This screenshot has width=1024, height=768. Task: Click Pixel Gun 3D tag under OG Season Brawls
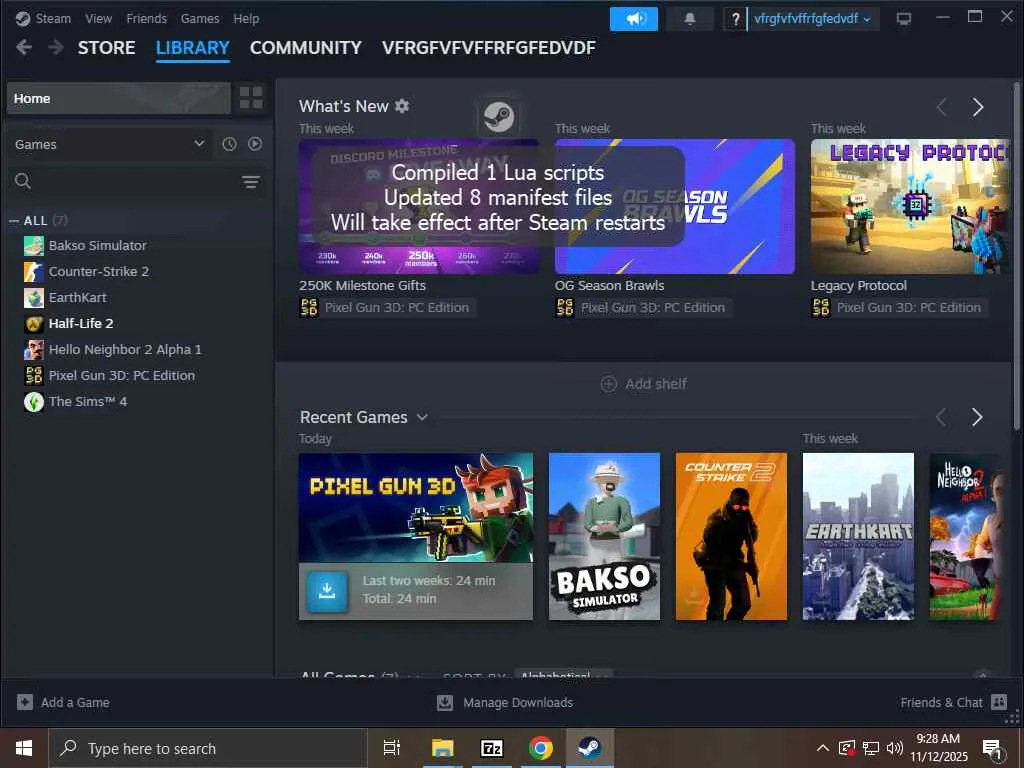coord(643,308)
